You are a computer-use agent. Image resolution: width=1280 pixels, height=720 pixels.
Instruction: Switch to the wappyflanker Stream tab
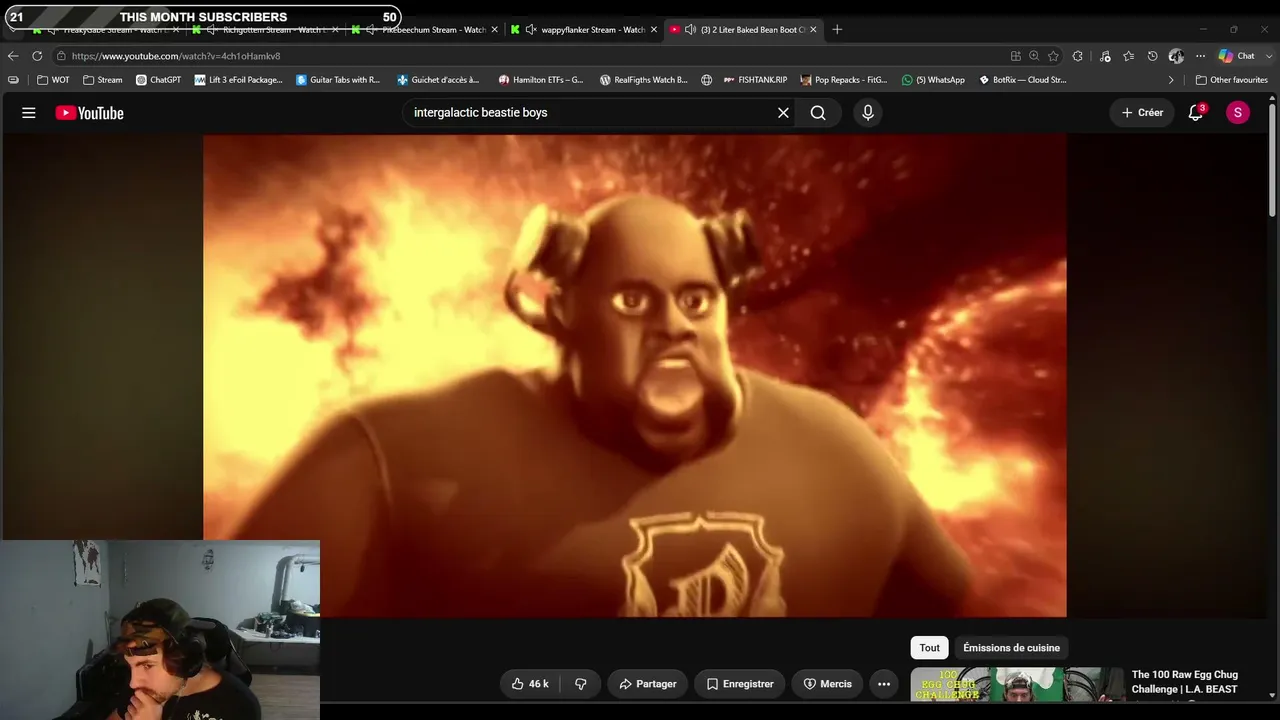coord(583,30)
